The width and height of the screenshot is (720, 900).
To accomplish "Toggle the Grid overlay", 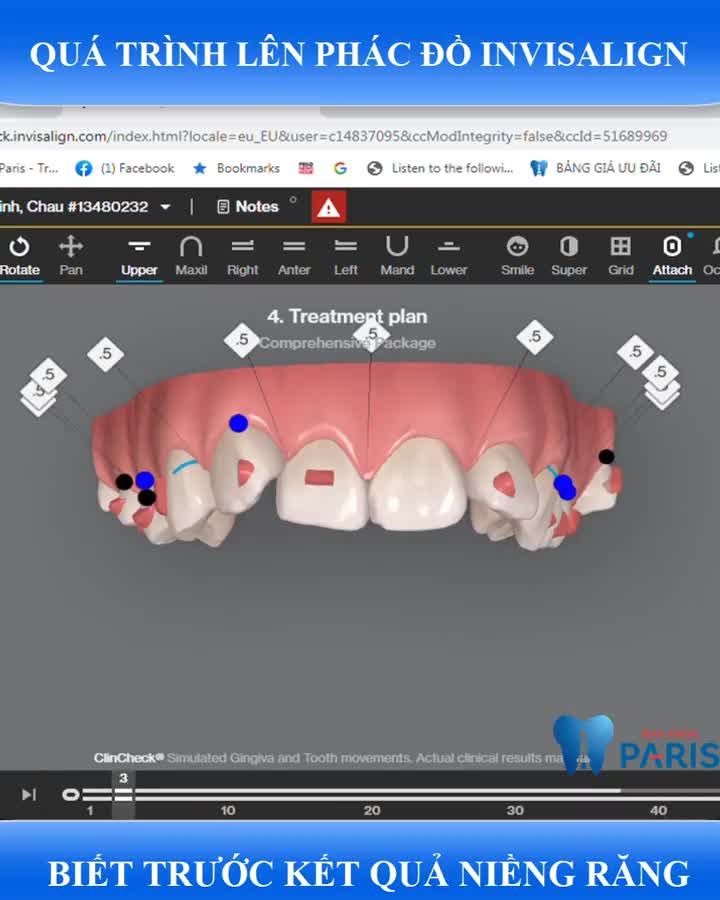I will [x=621, y=256].
